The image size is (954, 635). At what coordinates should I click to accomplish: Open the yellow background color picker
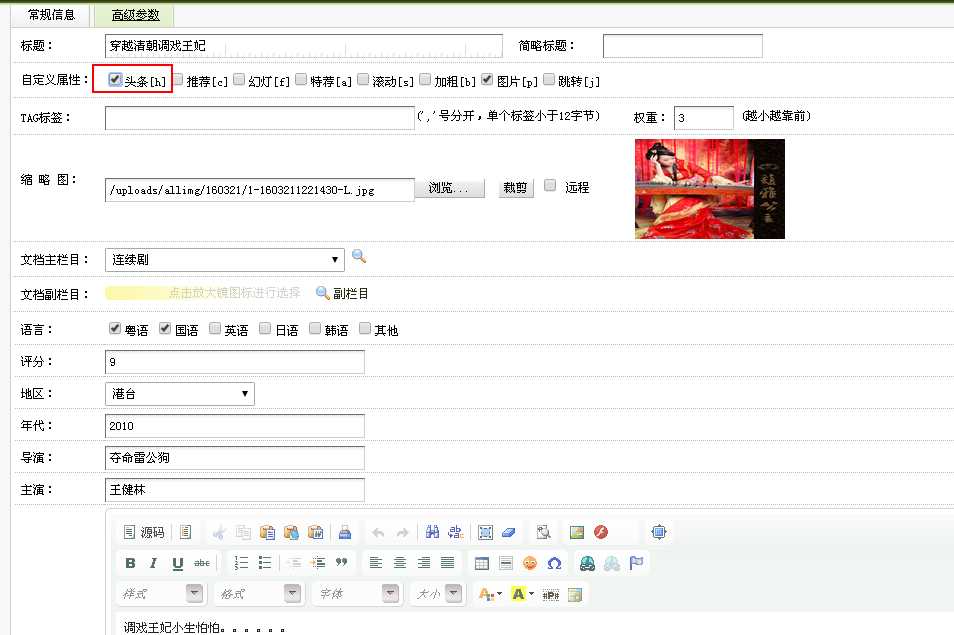point(523,594)
